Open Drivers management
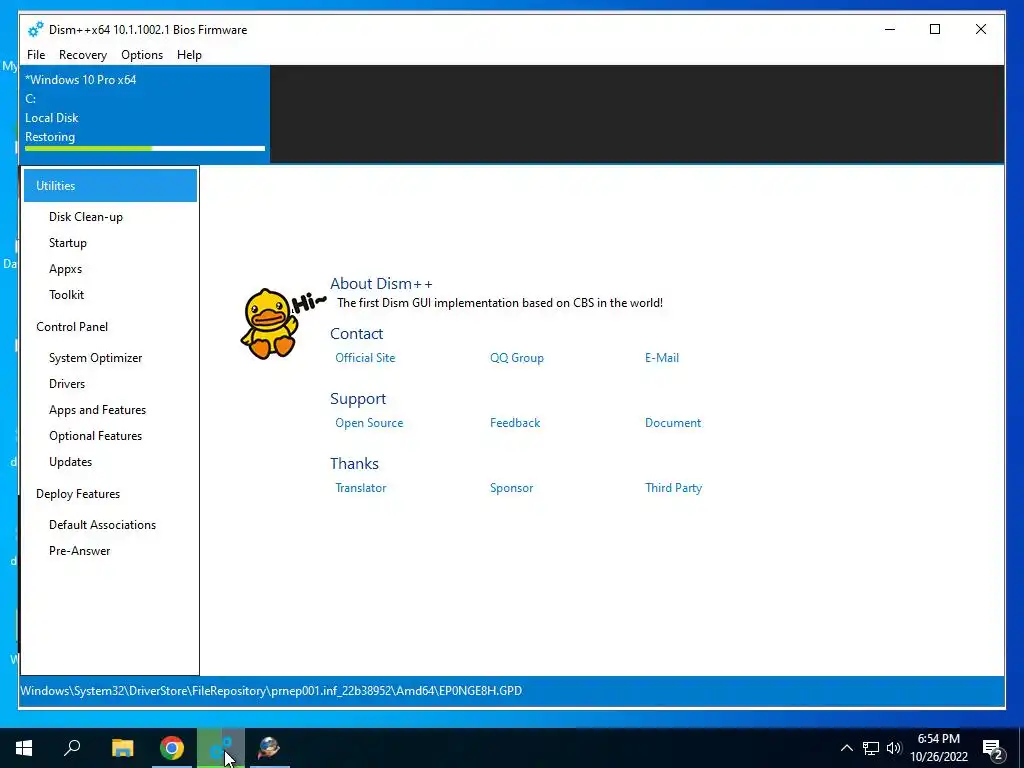Viewport: 1024px width, 768px height. coord(67,384)
